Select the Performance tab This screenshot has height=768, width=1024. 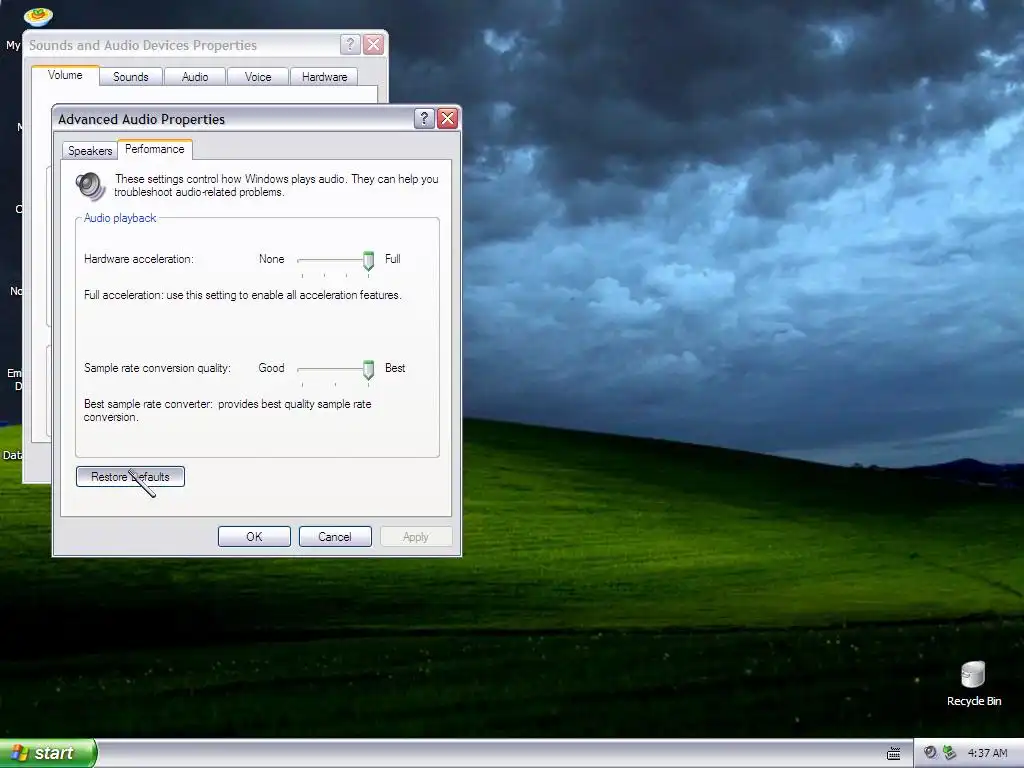(x=155, y=149)
